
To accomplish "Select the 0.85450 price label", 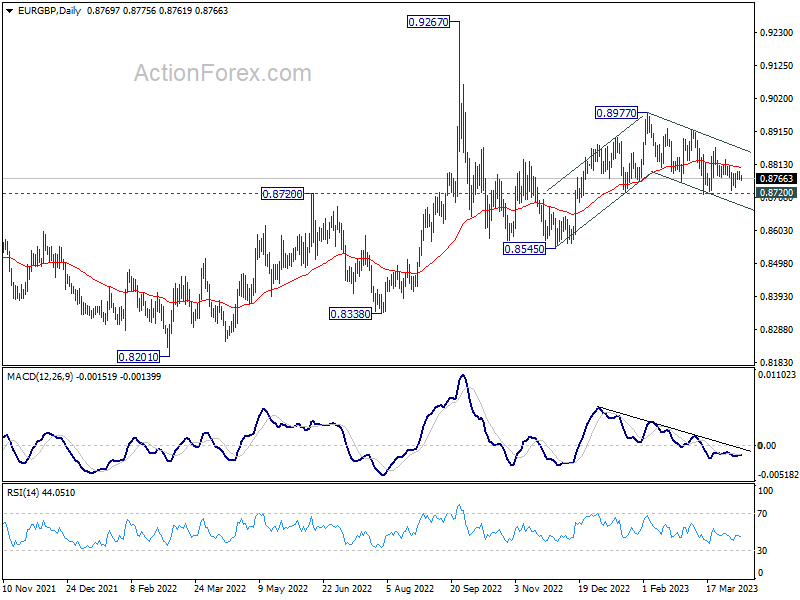I will click(x=524, y=249).
